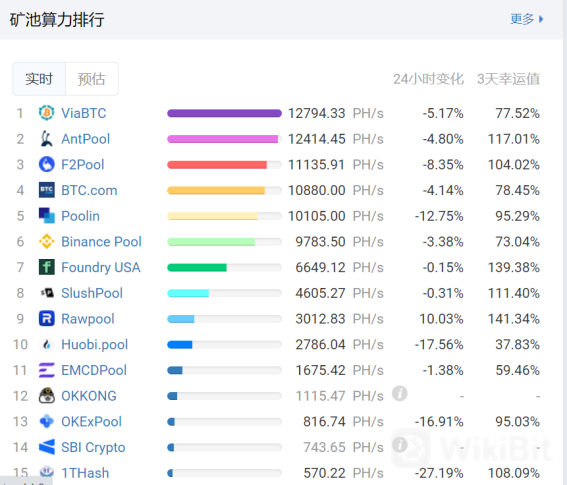Click the Rawpool R logo icon
This screenshot has height=485, width=567.
click(x=47, y=318)
